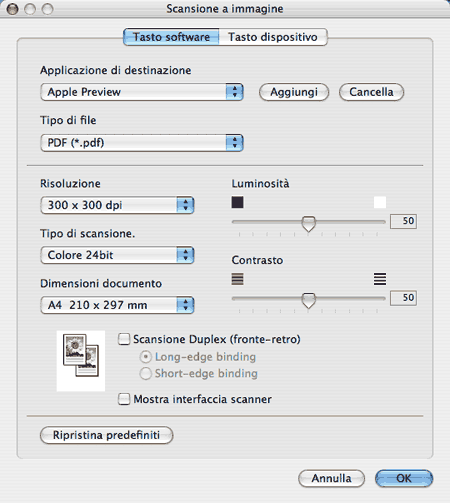The height and width of the screenshot is (503, 450).
Task: Click the Luminosità slider handle
Action: [x=308, y=224]
